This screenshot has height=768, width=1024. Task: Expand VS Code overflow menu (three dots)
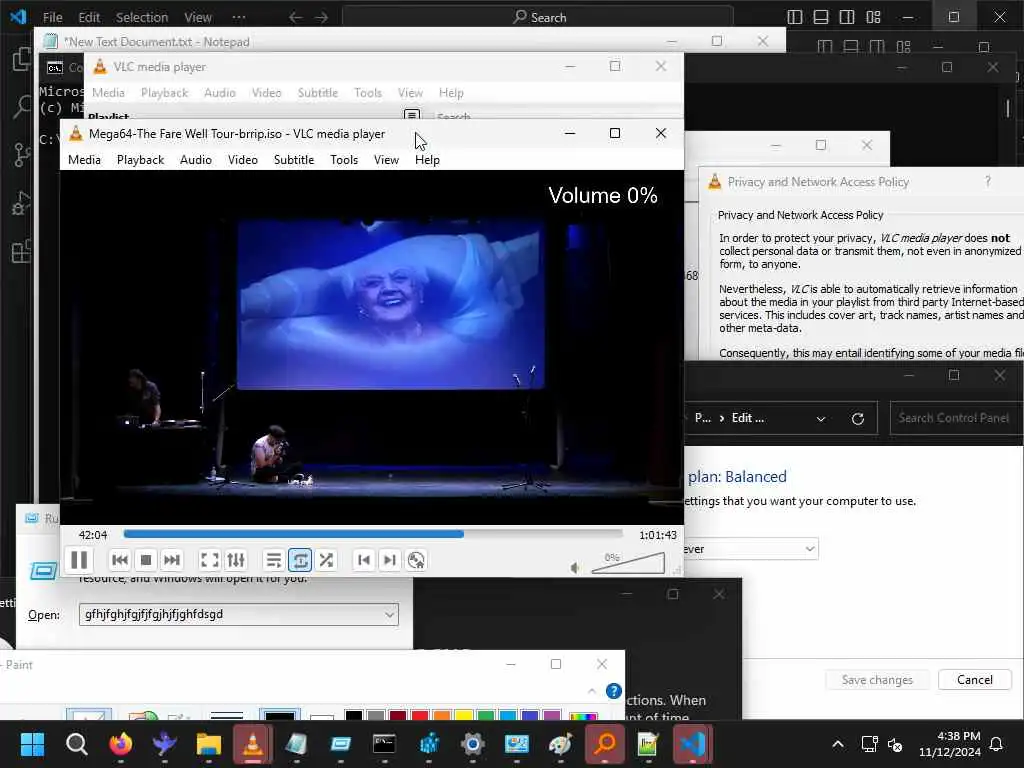coord(239,17)
